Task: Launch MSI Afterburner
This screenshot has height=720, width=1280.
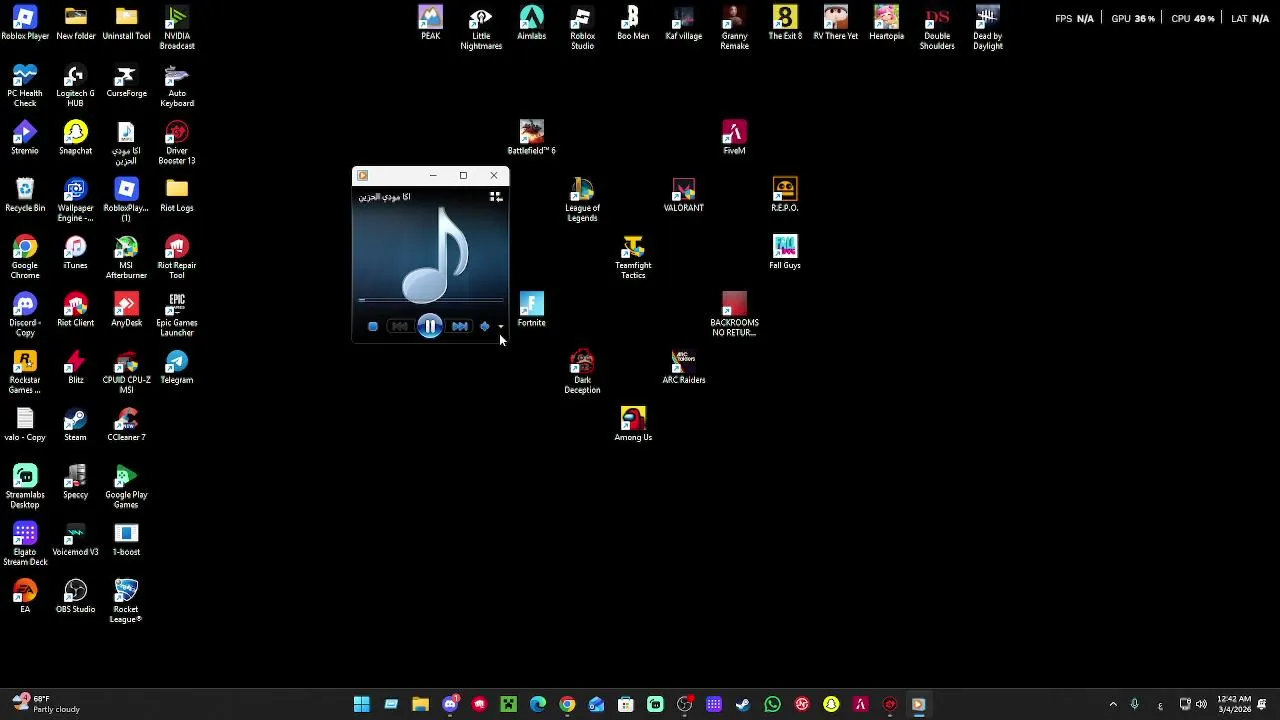Action: (126, 258)
